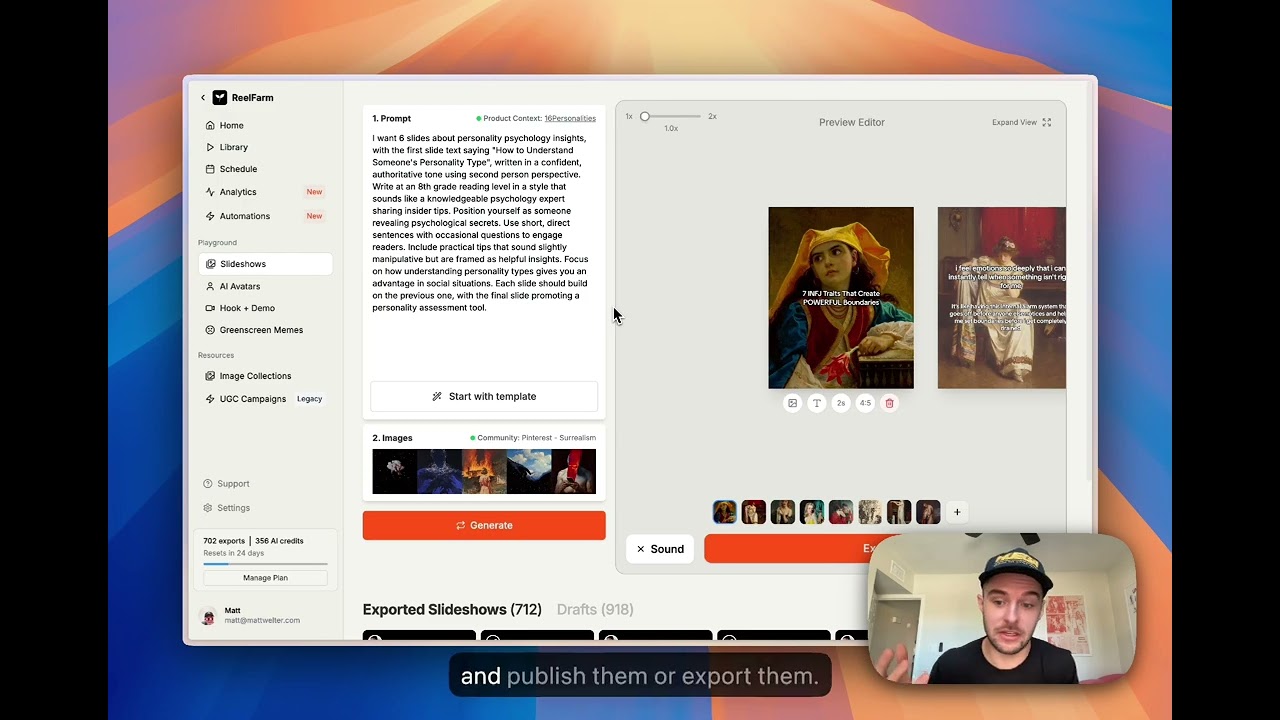Open the Pinterest Surrealism image collection strip

pos(484,472)
